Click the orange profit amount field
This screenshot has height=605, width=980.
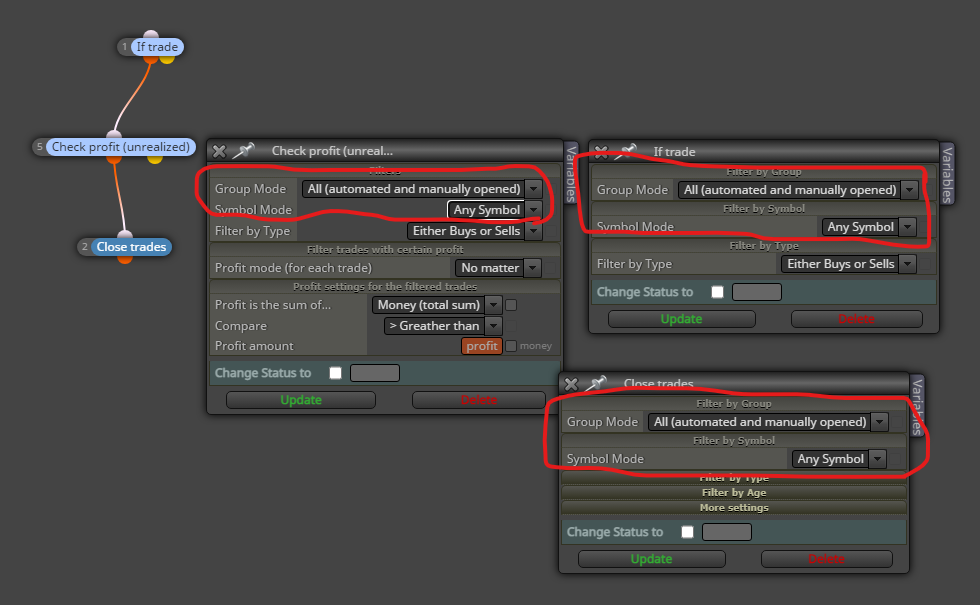tap(482, 346)
